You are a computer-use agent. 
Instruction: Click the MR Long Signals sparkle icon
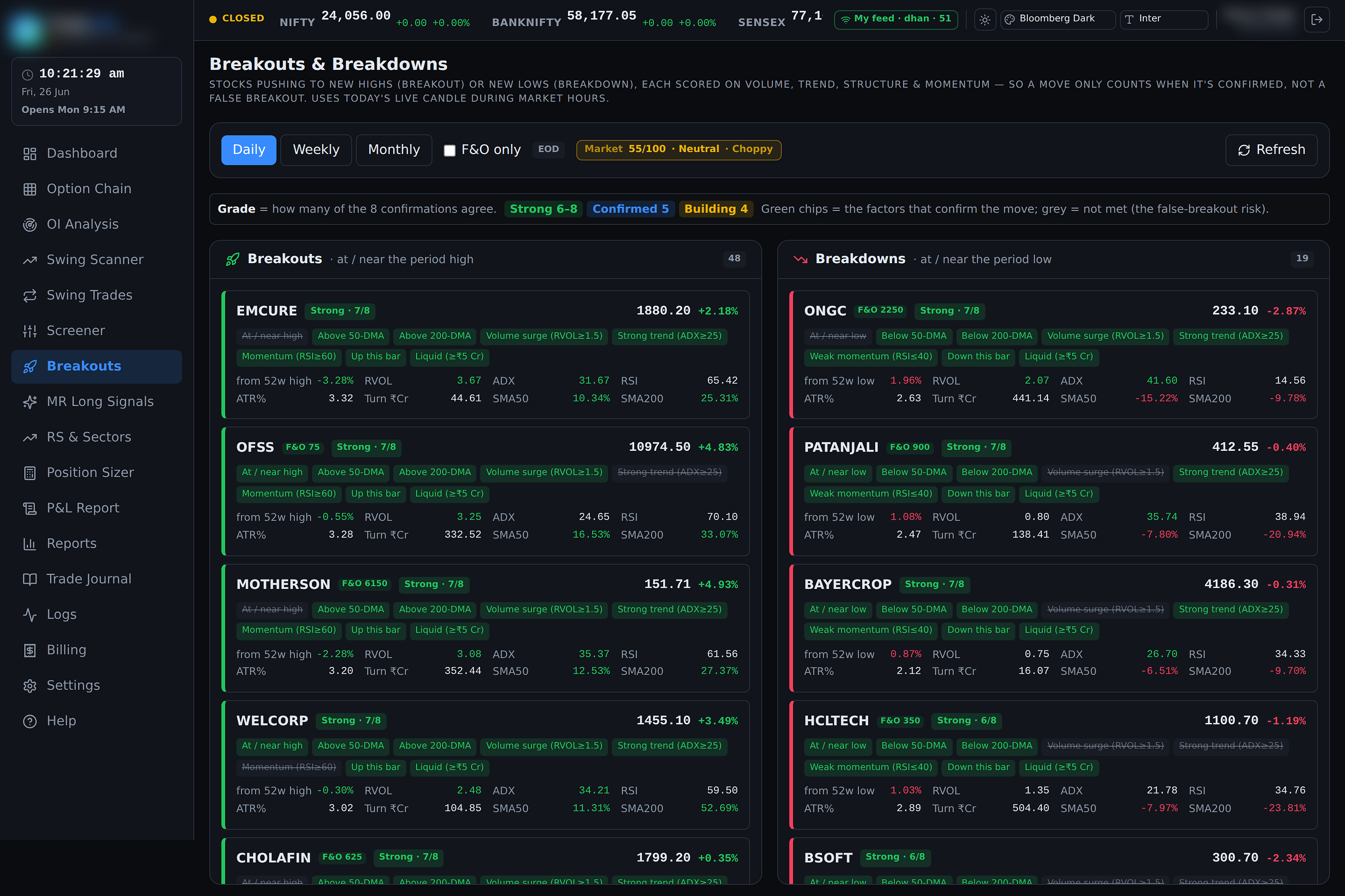click(x=29, y=402)
